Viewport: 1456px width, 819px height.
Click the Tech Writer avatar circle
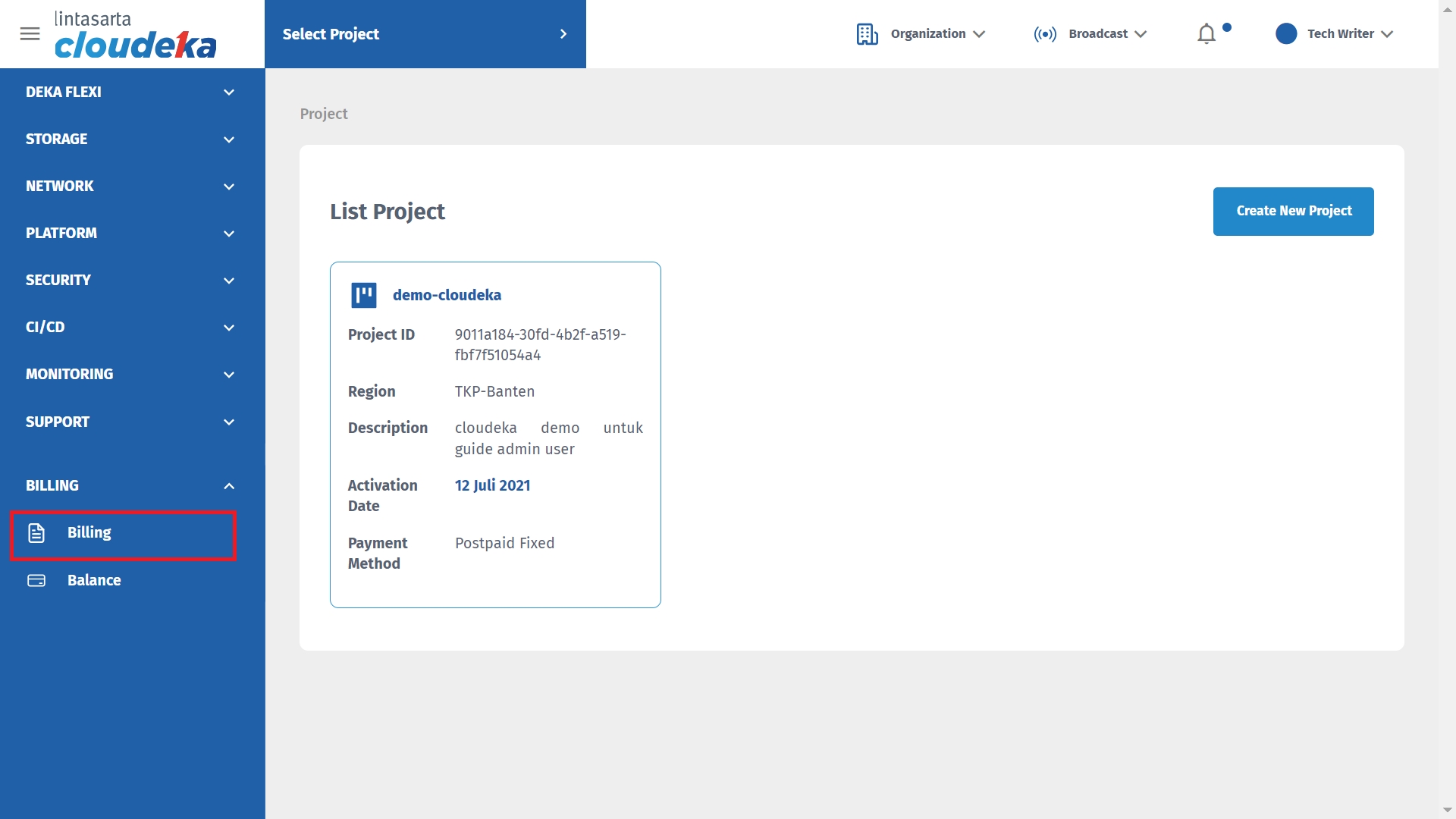click(x=1286, y=34)
